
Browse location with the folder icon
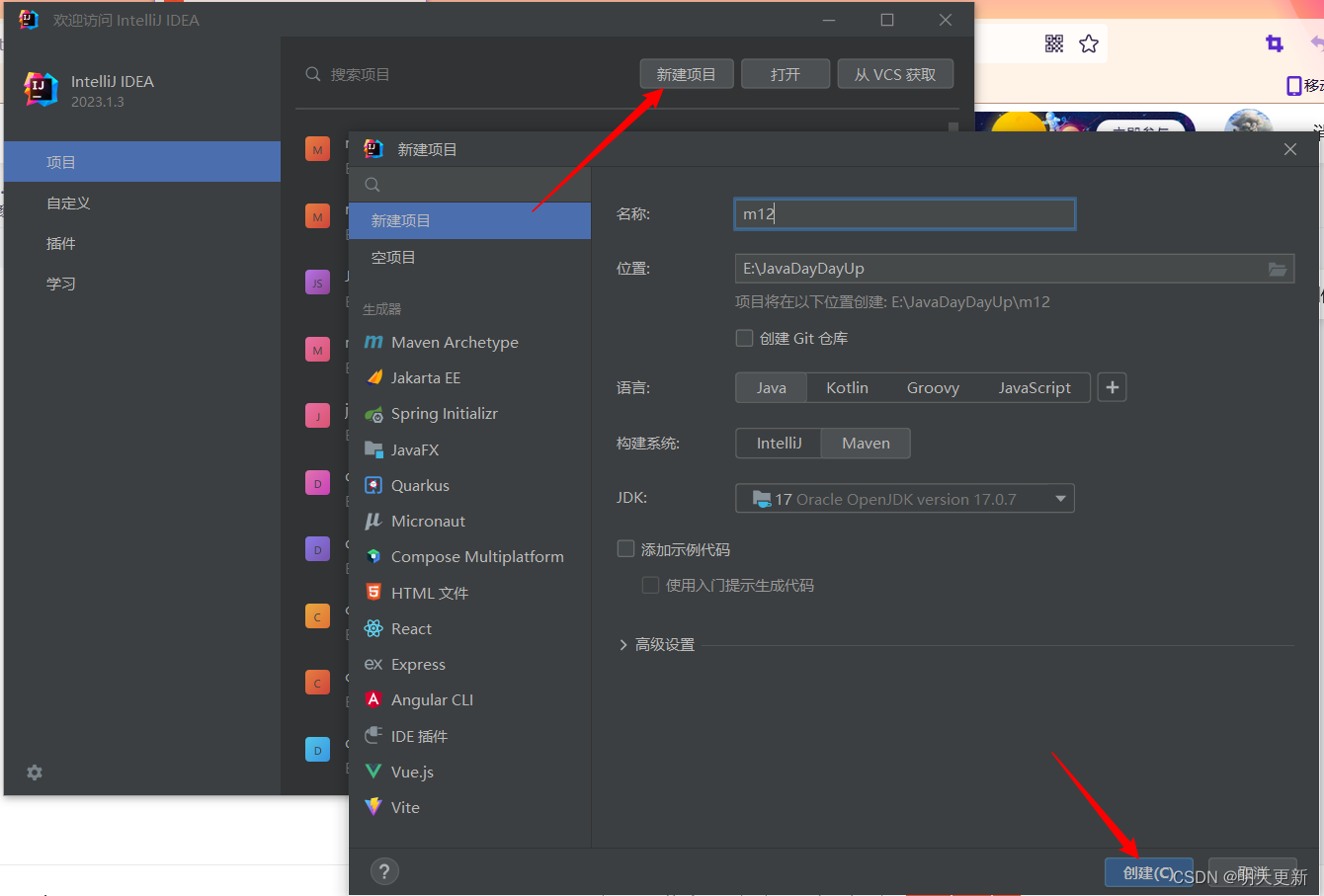click(x=1278, y=269)
